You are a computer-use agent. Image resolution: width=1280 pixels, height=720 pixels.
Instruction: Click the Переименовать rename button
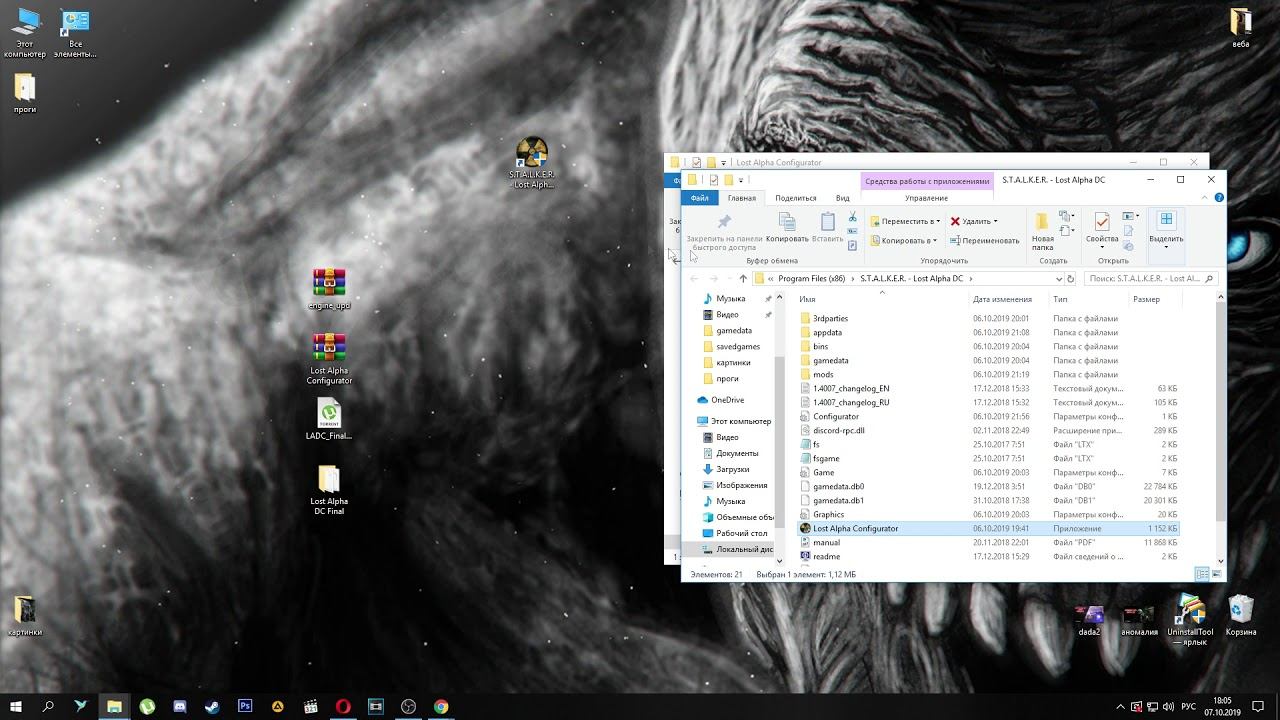click(985, 240)
